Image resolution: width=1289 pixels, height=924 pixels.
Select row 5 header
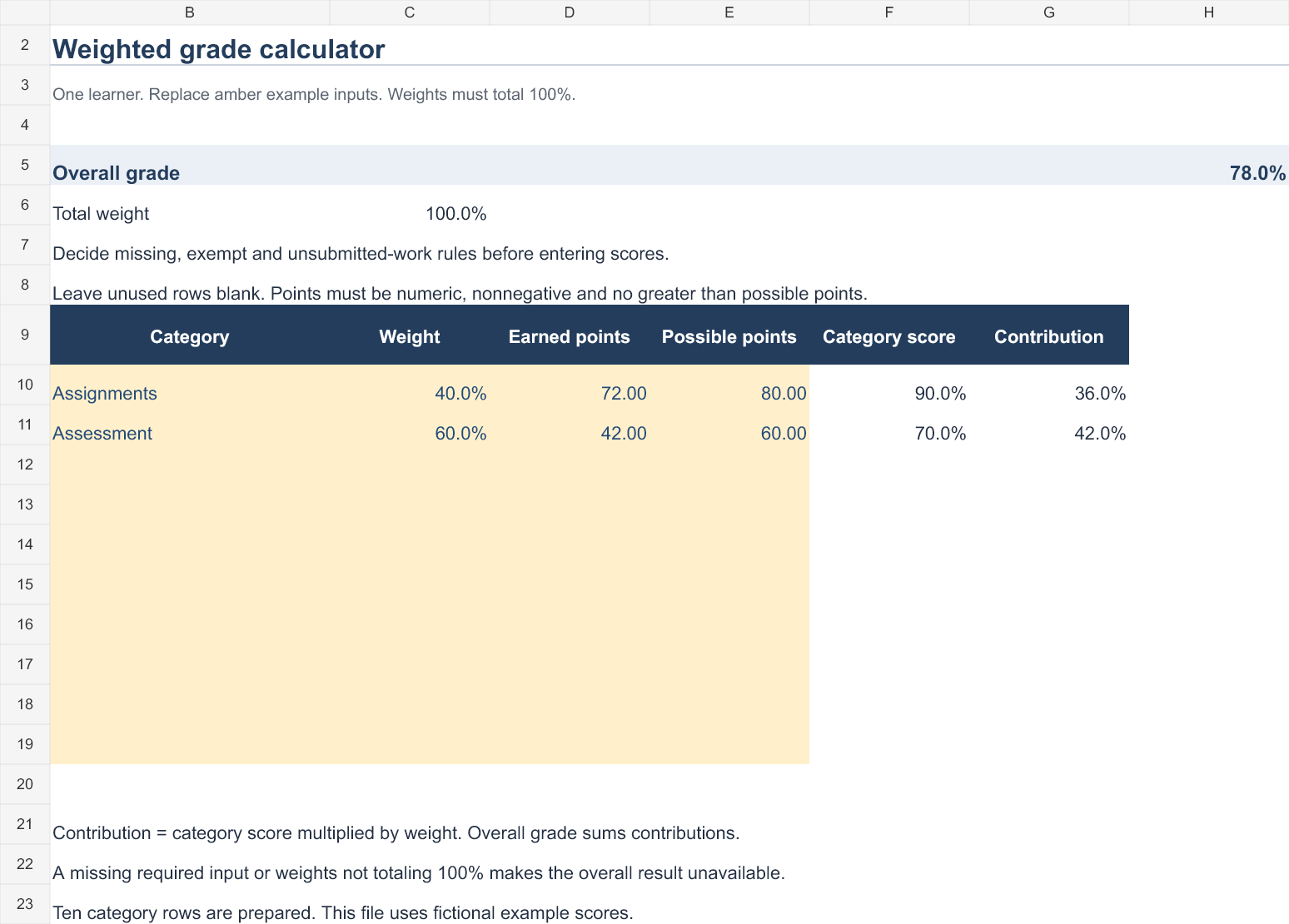25,165
